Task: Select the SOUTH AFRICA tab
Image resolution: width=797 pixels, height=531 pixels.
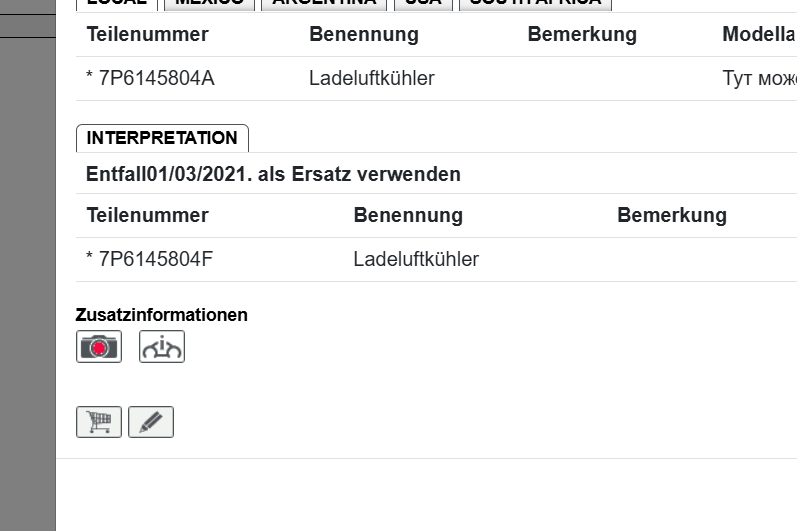Action: pyautogui.click(x=535, y=3)
